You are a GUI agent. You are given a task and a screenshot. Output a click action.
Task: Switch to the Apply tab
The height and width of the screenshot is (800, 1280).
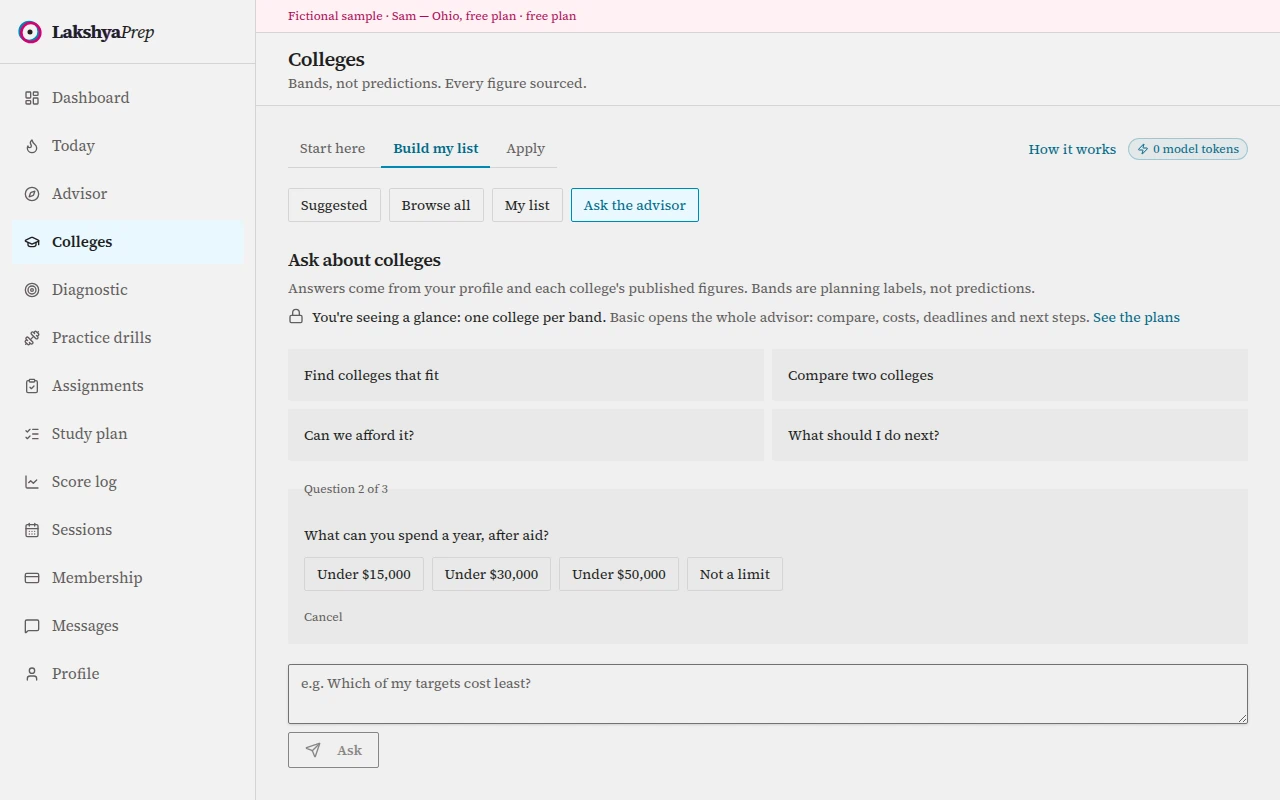click(x=525, y=148)
